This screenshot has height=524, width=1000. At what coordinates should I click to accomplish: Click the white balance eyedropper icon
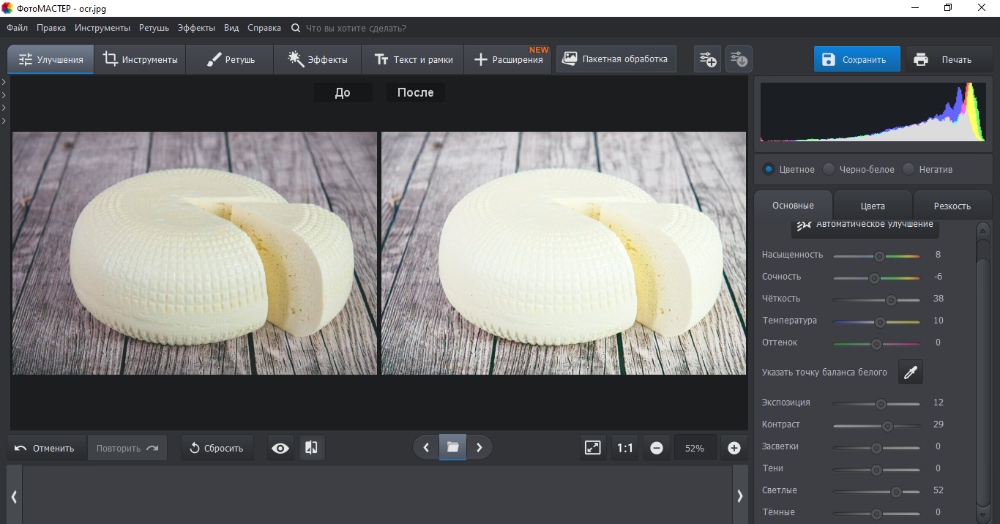point(910,372)
